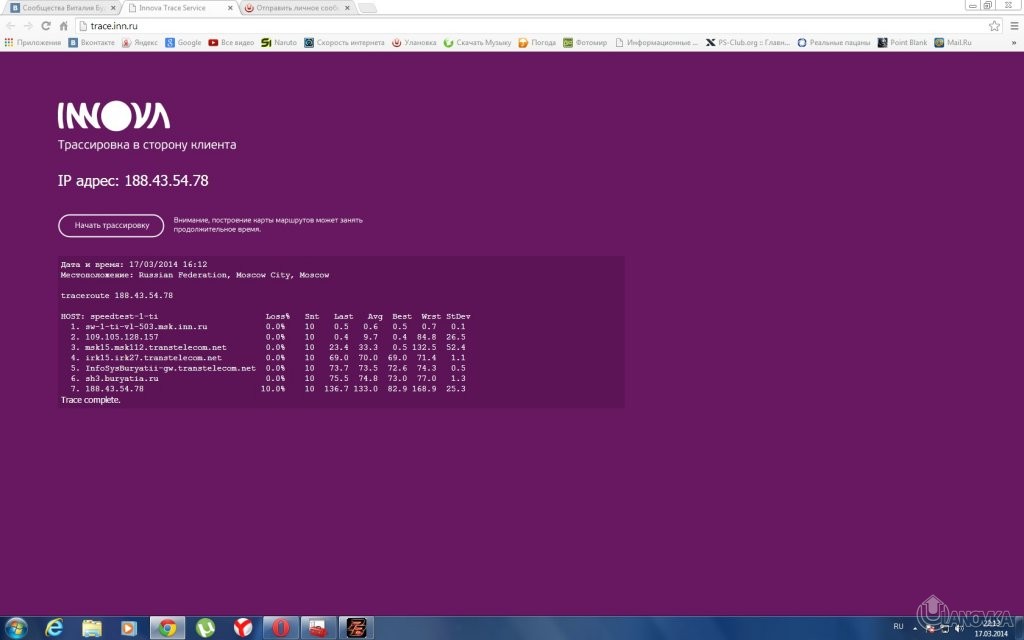
Task: Open the Яндекс bookmark
Action: (x=139, y=42)
